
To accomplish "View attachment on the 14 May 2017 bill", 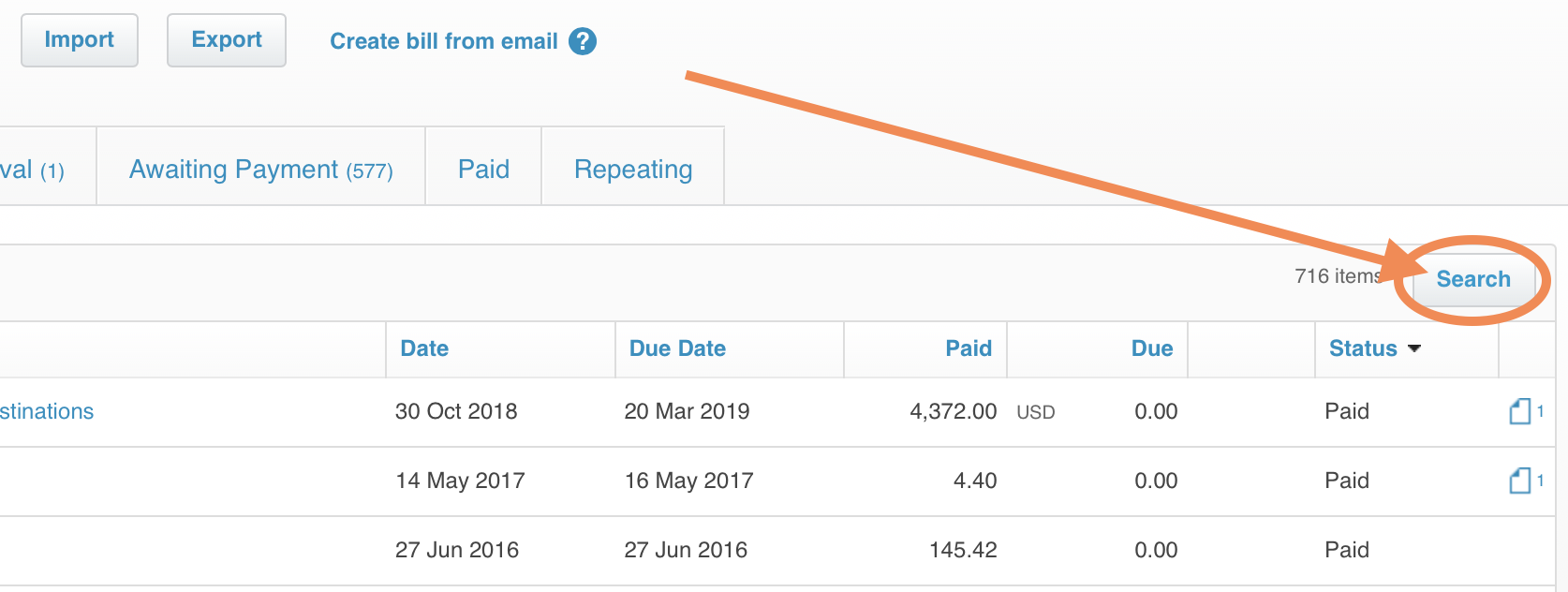I will tap(1522, 480).
